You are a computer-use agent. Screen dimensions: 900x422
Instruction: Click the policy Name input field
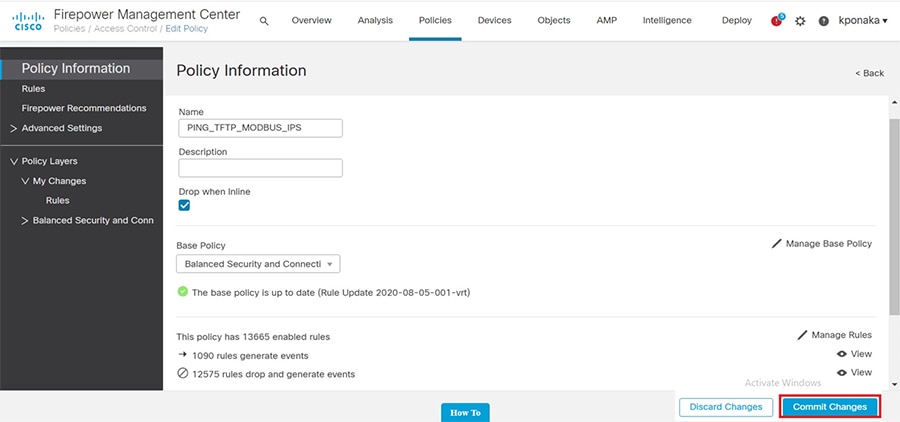tap(261, 128)
